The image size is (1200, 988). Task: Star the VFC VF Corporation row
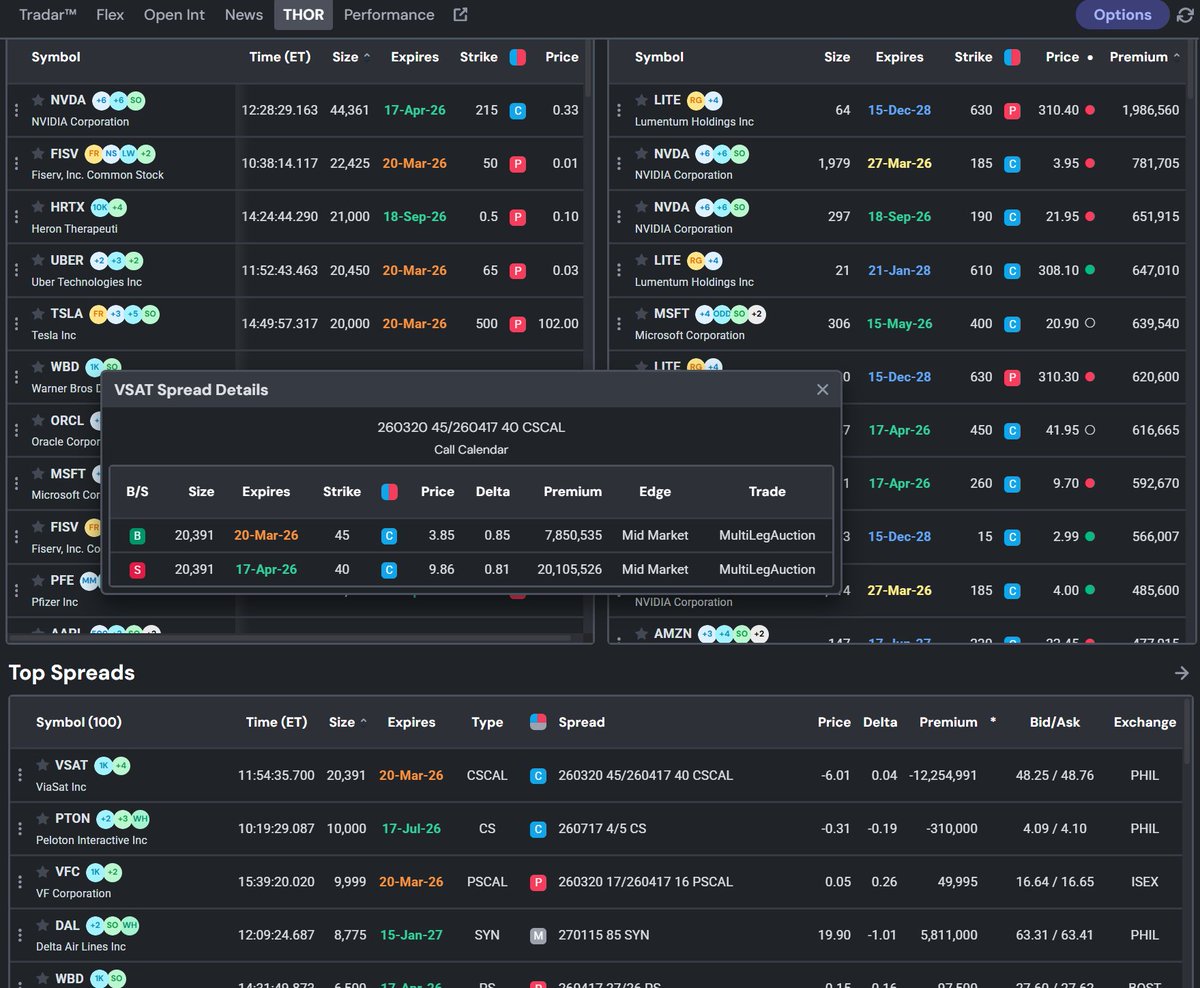pyautogui.click(x=43, y=872)
